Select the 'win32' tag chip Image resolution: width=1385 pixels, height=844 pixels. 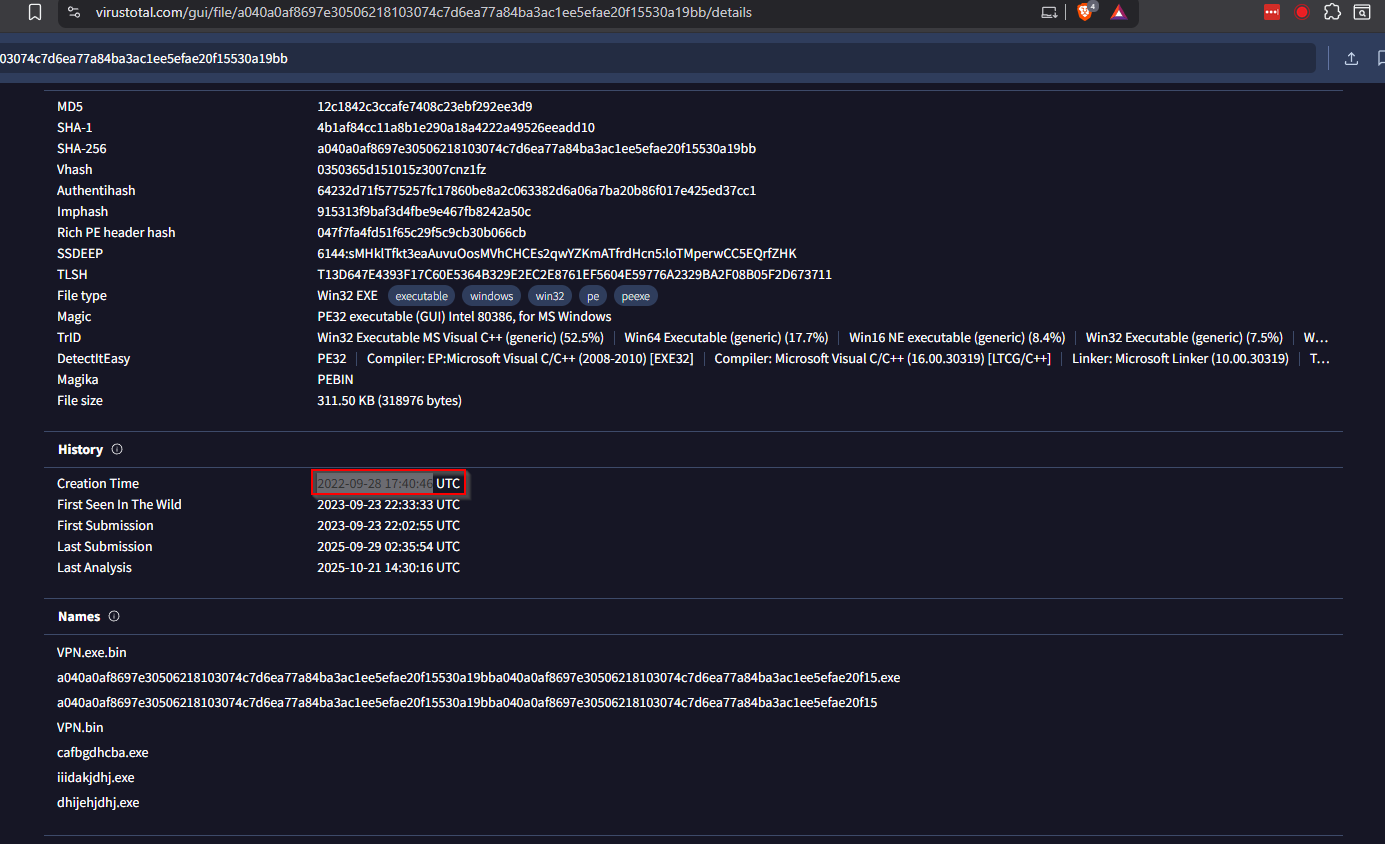tap(550, 296)
